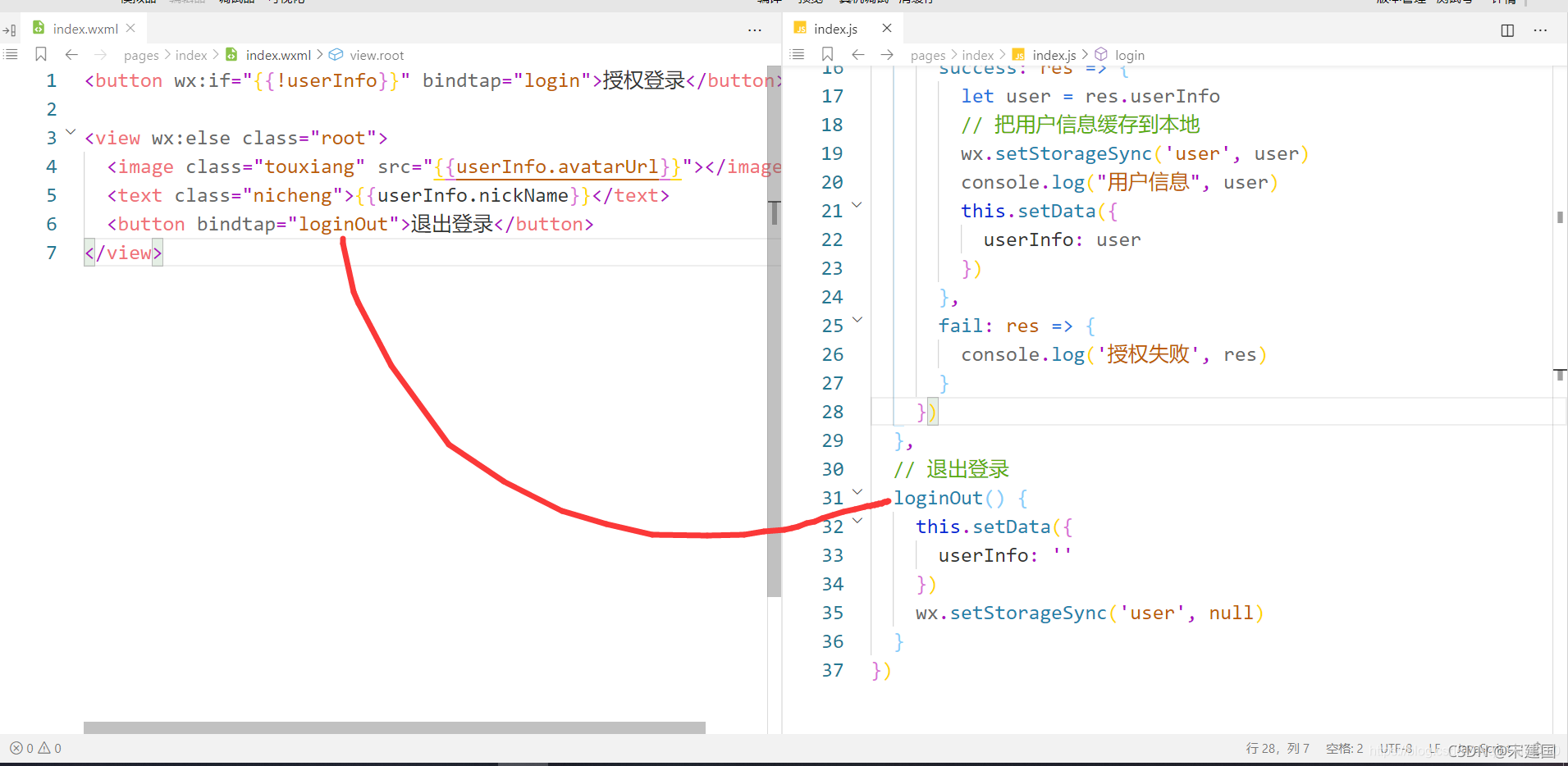
Task: Select 'pages' in index.js breadcrumb
Action: [928, 55]
